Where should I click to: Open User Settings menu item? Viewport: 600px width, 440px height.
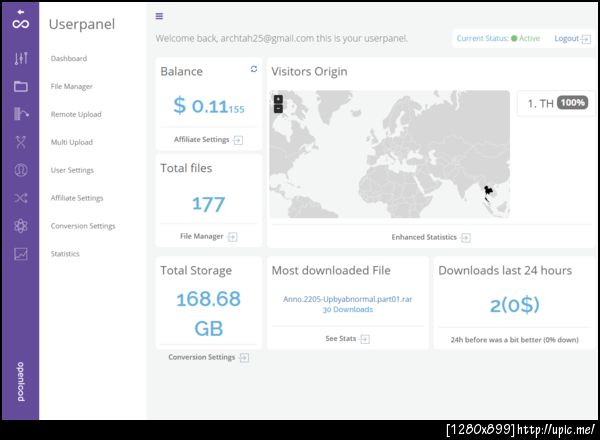pyautogui.click(x=72, y=170)
